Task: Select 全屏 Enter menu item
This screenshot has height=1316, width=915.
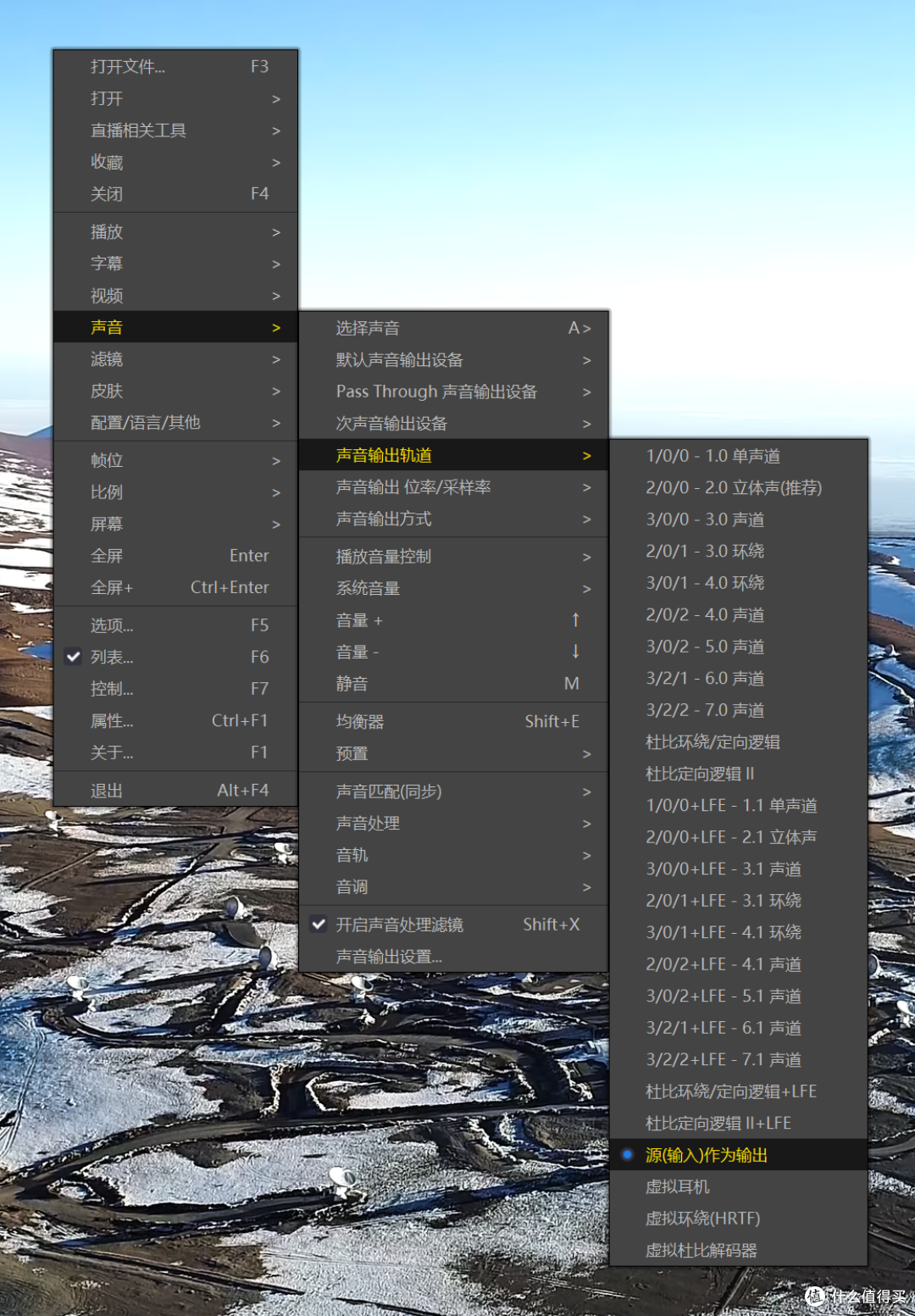Action: tap(175, 556)
